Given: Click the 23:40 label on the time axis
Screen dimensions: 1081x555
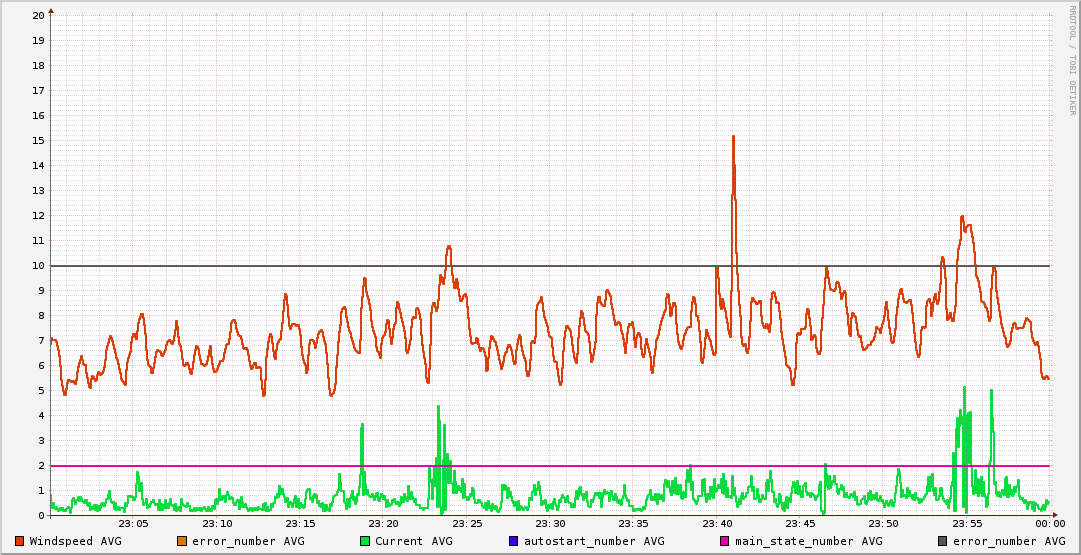Looking at the screenshot, I should point(717,524).
